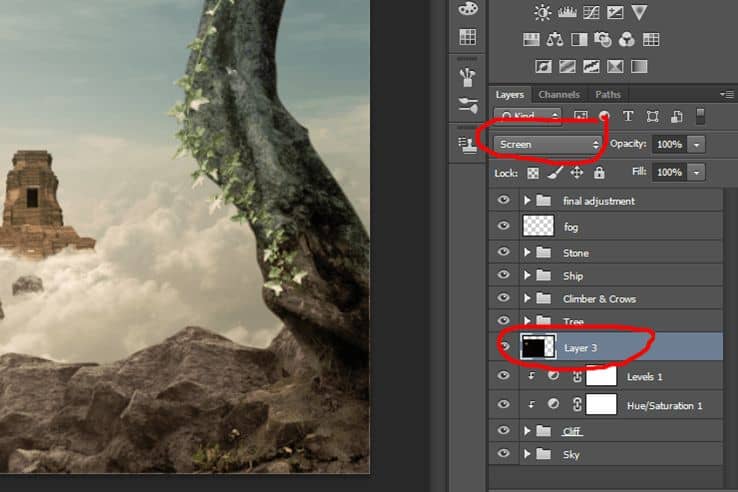
Task: Toggle visibility of Hue/Saturation 1 layer
Action: pyautogui.click(x=504, y=404)
